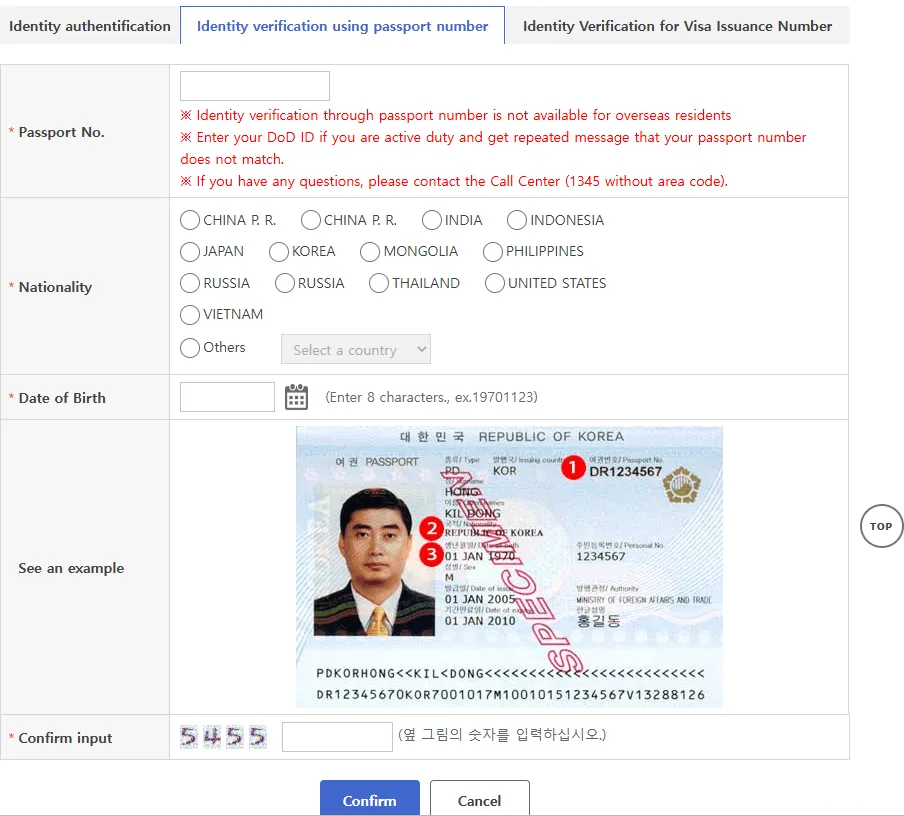Click the 'See an example' label
This screenshot has width=904, height=816.
(x=71, y=568)
